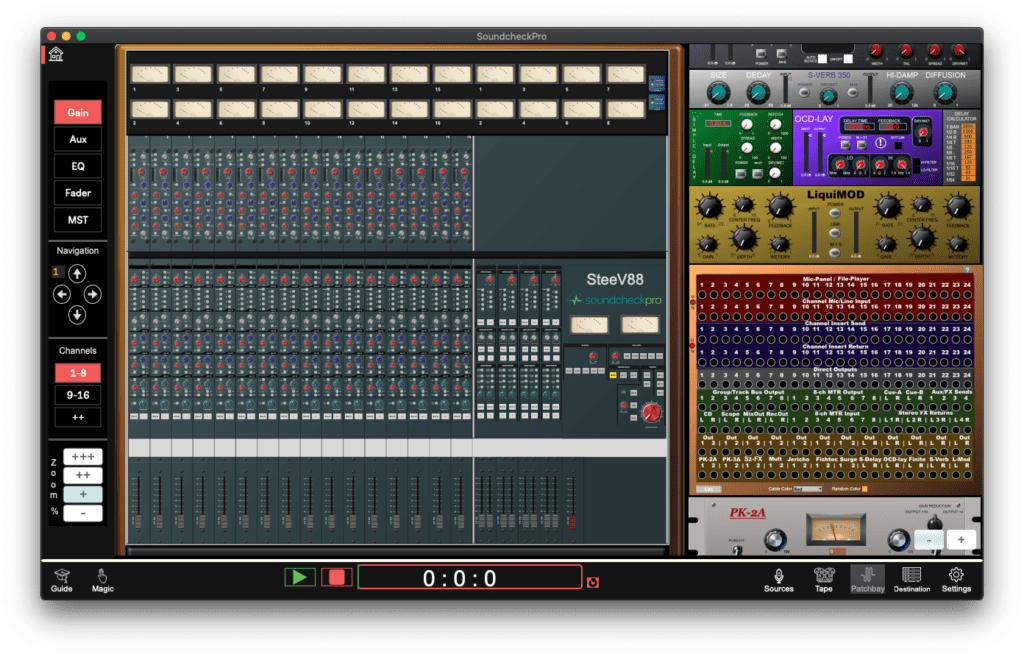Click the List button under patchbay
Viewport: 1024px width, 654px height.
(x=709, y=489)
